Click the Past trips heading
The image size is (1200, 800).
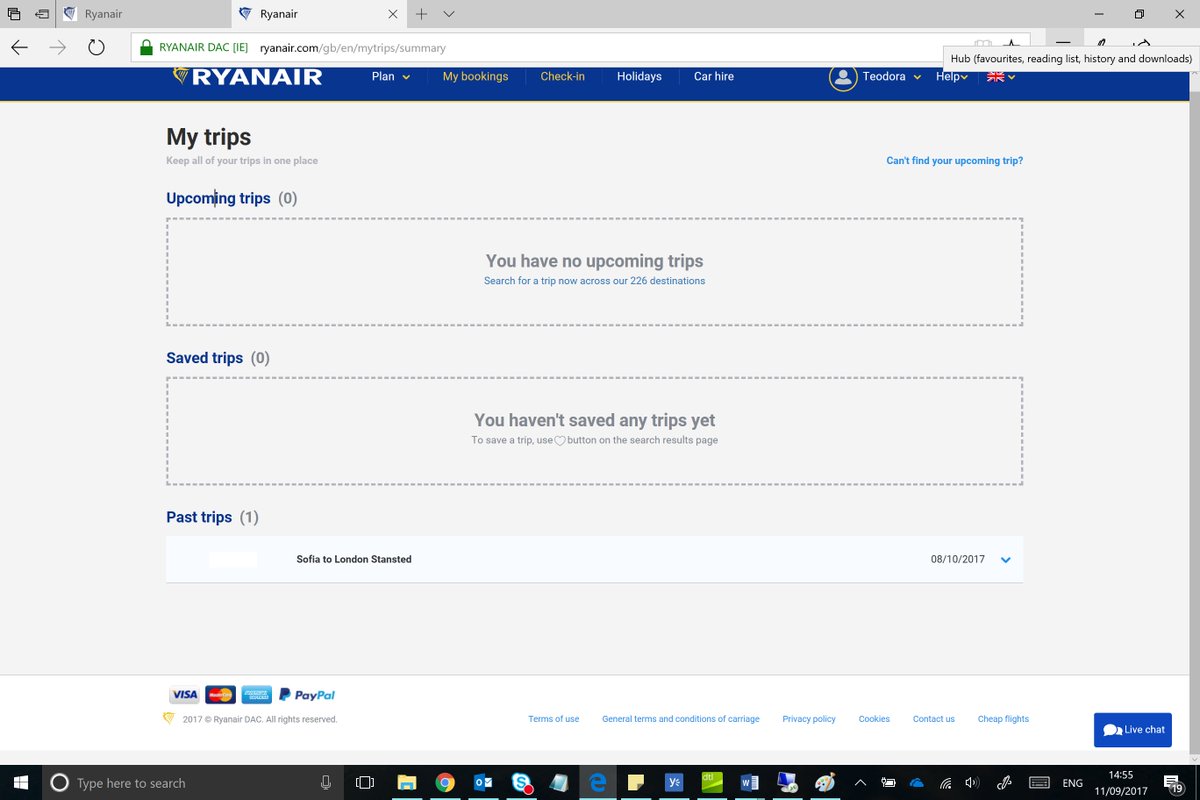[x=199, y=517]
